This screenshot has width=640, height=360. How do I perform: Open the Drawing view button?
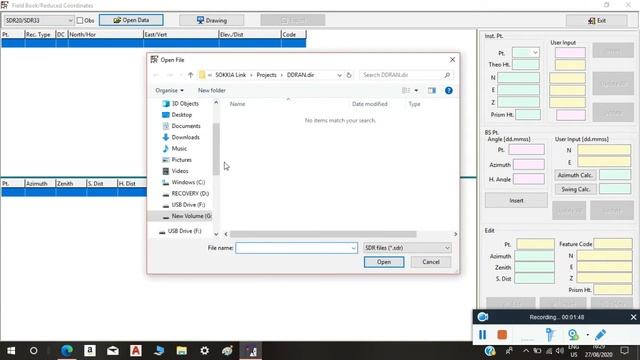211,20
